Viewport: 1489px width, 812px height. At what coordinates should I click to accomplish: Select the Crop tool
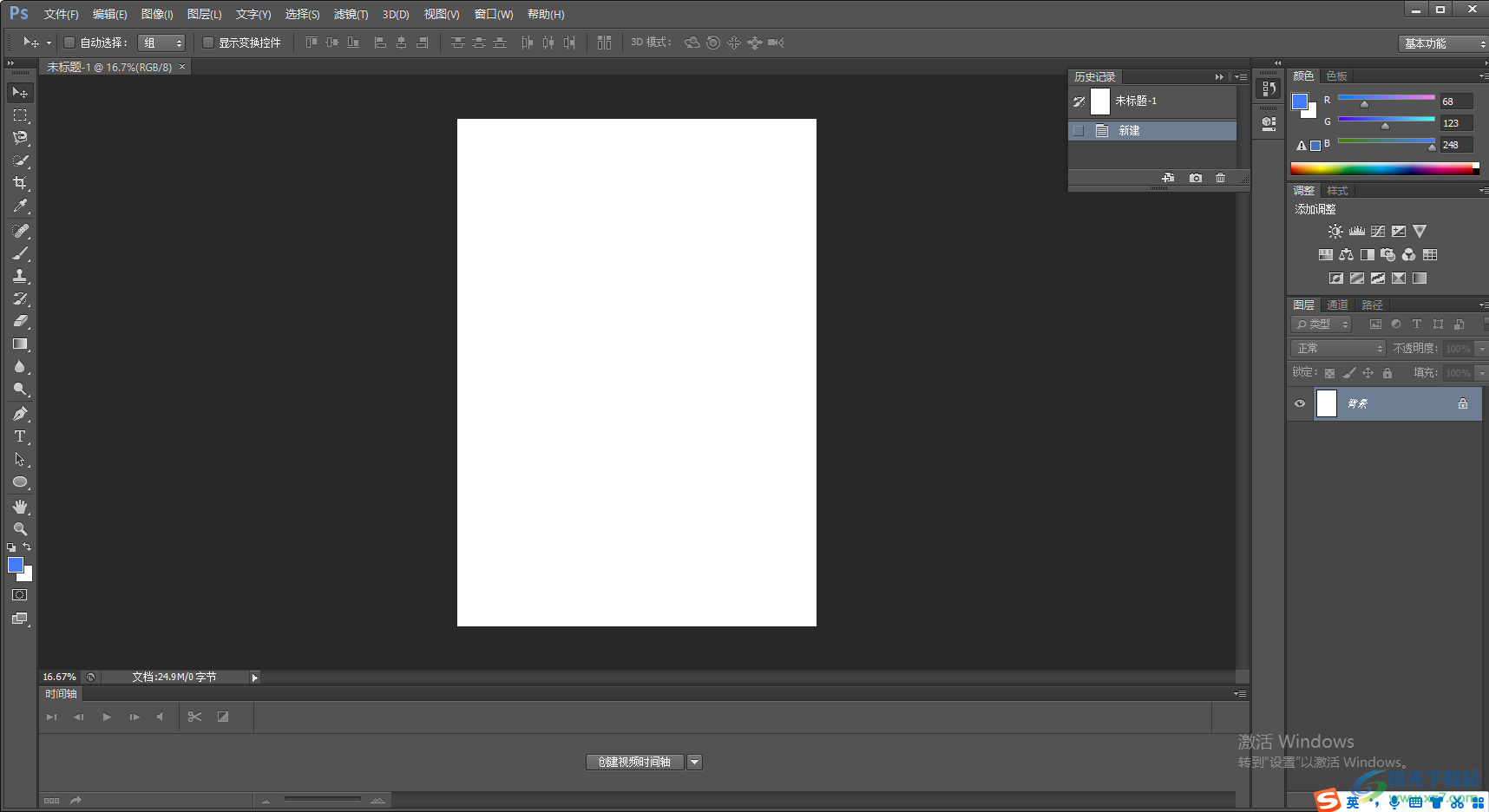pos(20,182)
